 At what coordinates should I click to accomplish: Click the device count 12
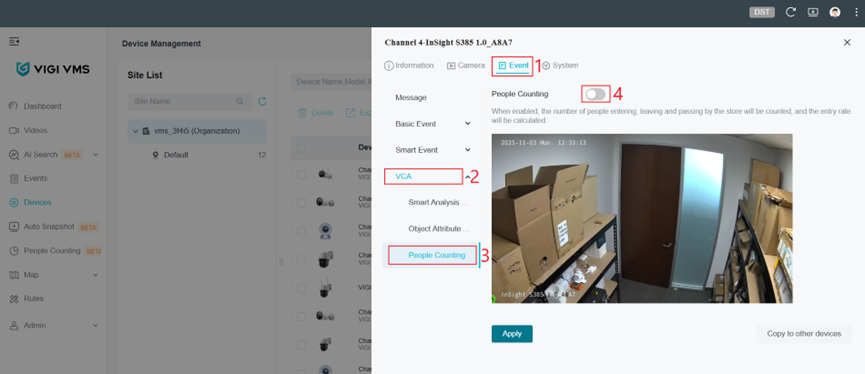tap(262, 155)
